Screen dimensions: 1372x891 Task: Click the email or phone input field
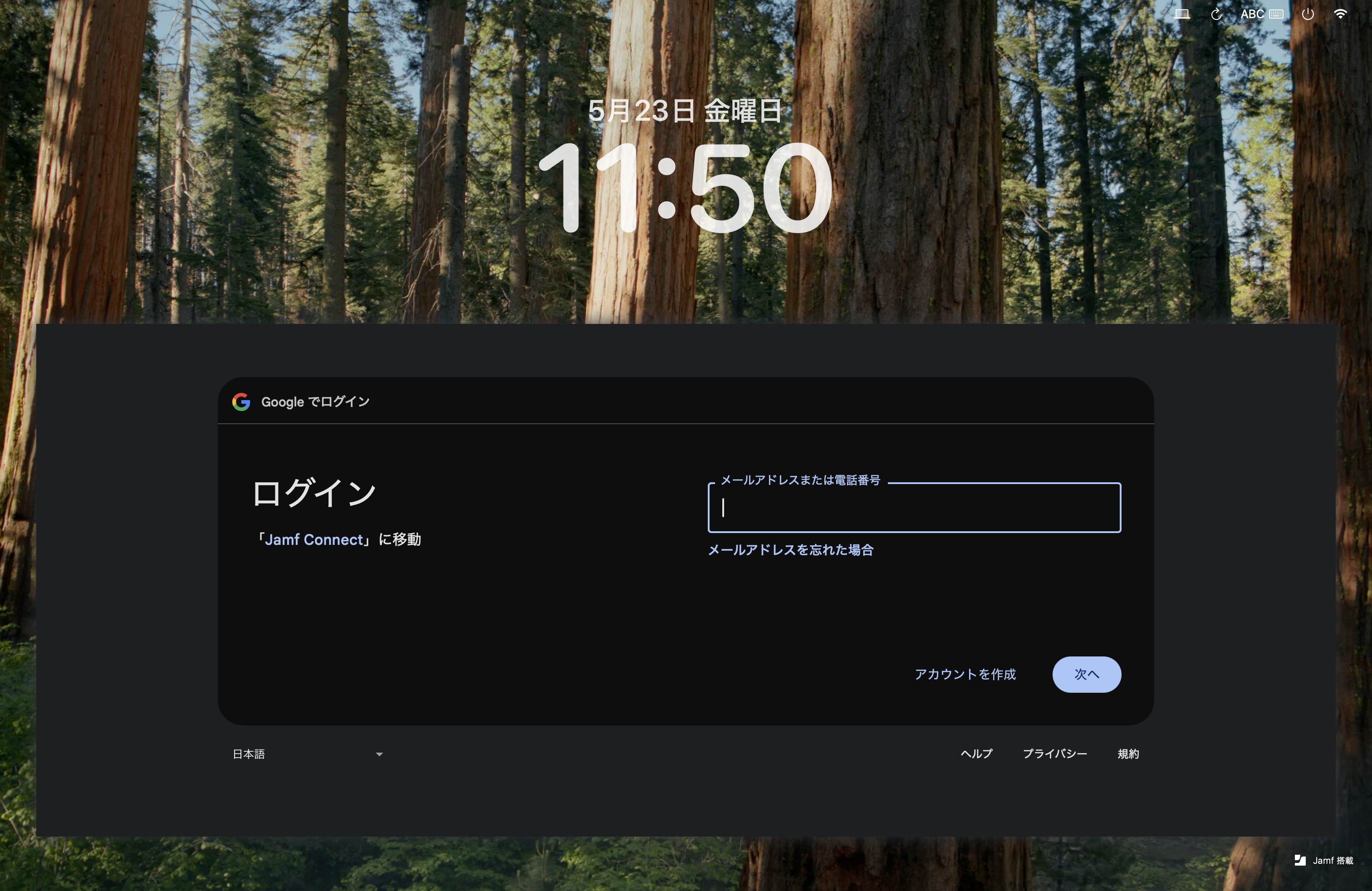914,508
